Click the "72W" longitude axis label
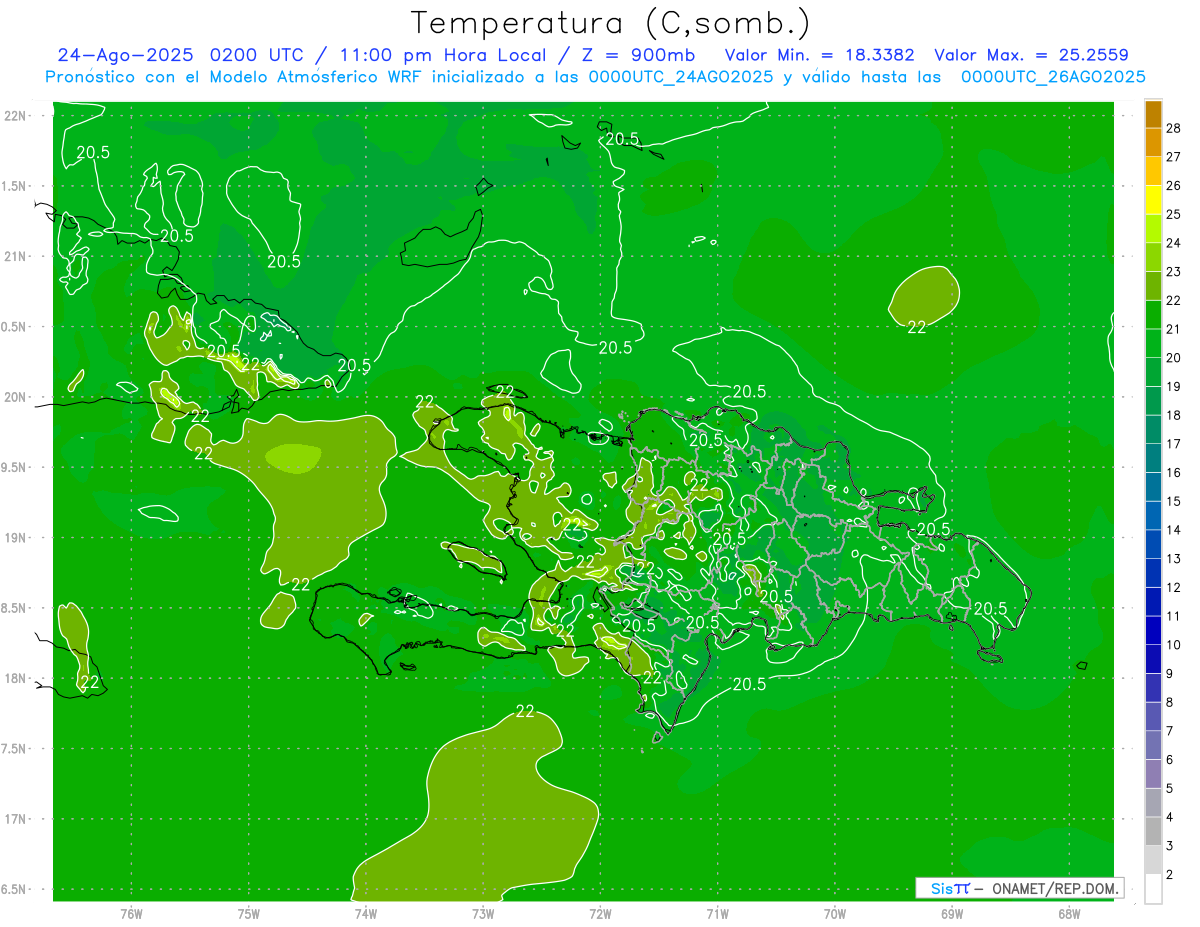 [600, 913]
